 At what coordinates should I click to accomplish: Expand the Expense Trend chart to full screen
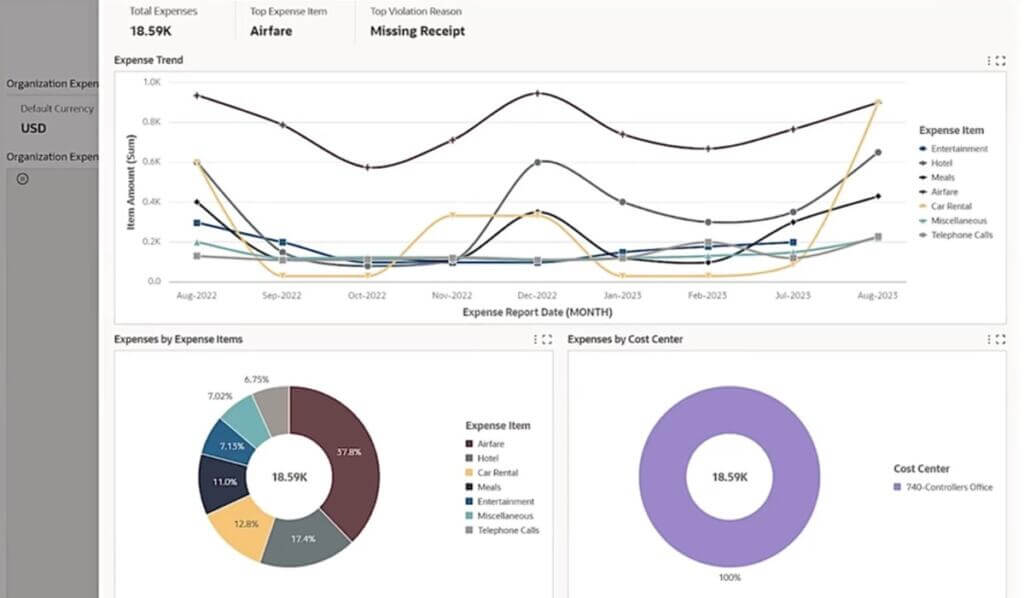point(999,60)
